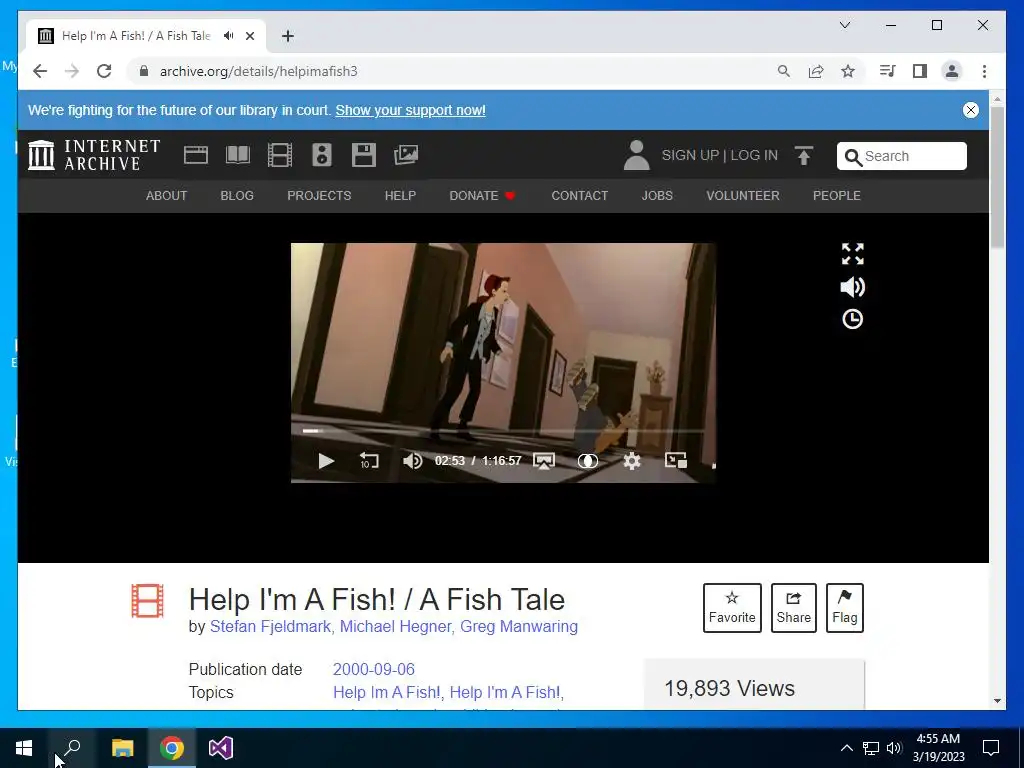Toggle the player contrast/theme icon
Screen dimensions: 1024x768
coord(588,461)
